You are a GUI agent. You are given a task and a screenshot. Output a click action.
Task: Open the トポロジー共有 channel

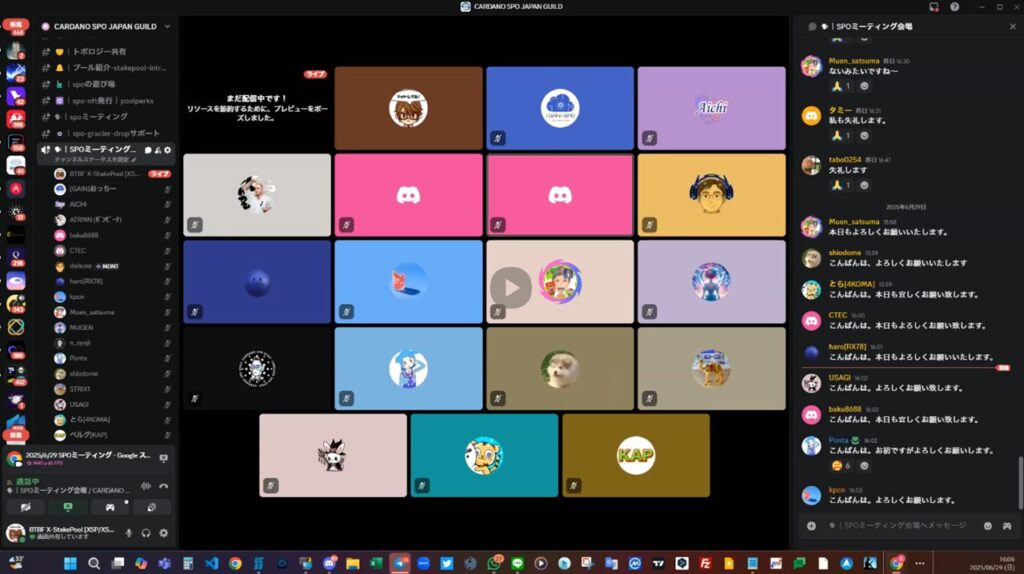104,52
